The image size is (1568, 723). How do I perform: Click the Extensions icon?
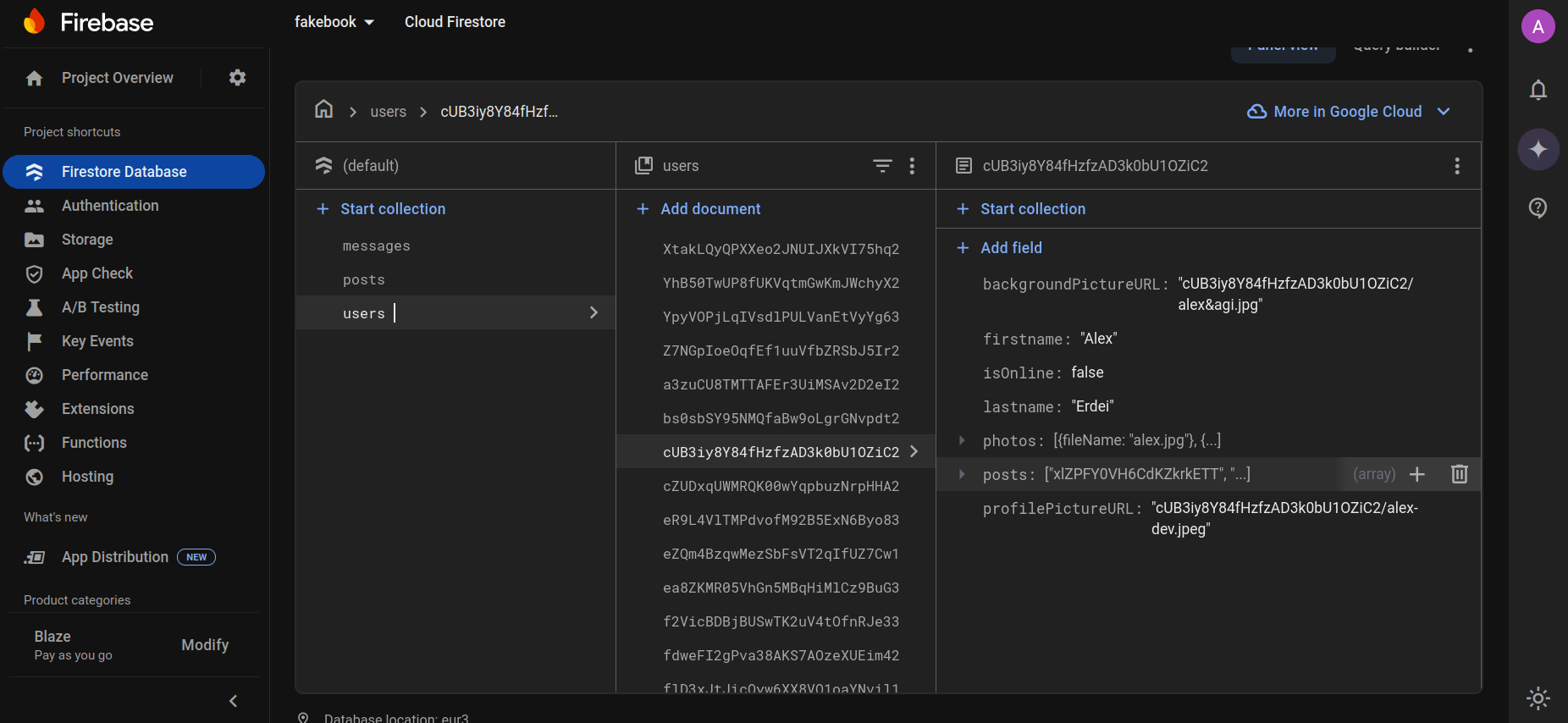[34, 409]
